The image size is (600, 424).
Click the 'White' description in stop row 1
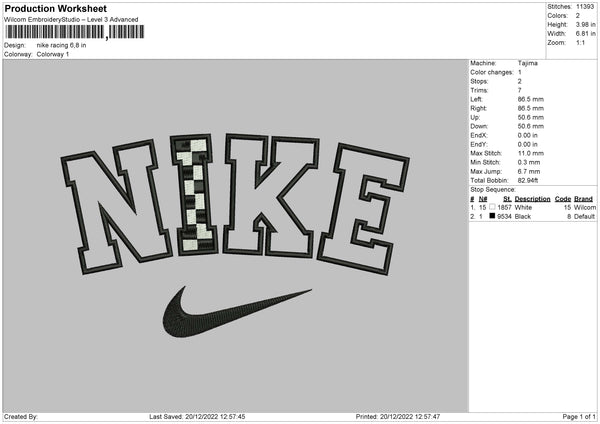[523, 207]
